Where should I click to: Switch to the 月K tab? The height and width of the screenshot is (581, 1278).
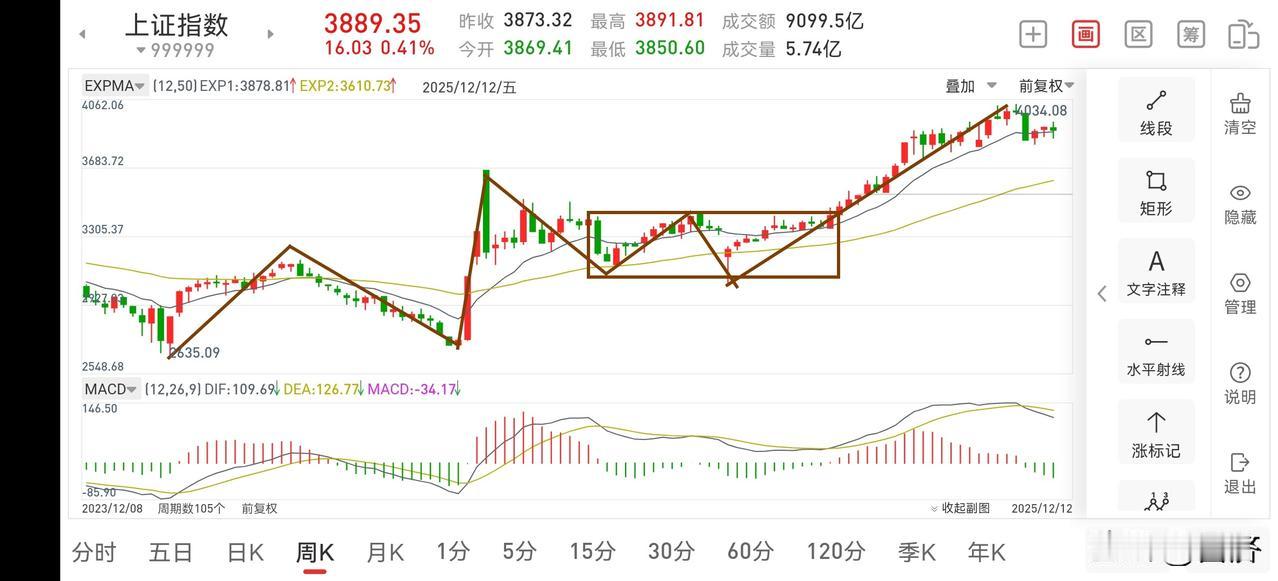click(385, 551)
